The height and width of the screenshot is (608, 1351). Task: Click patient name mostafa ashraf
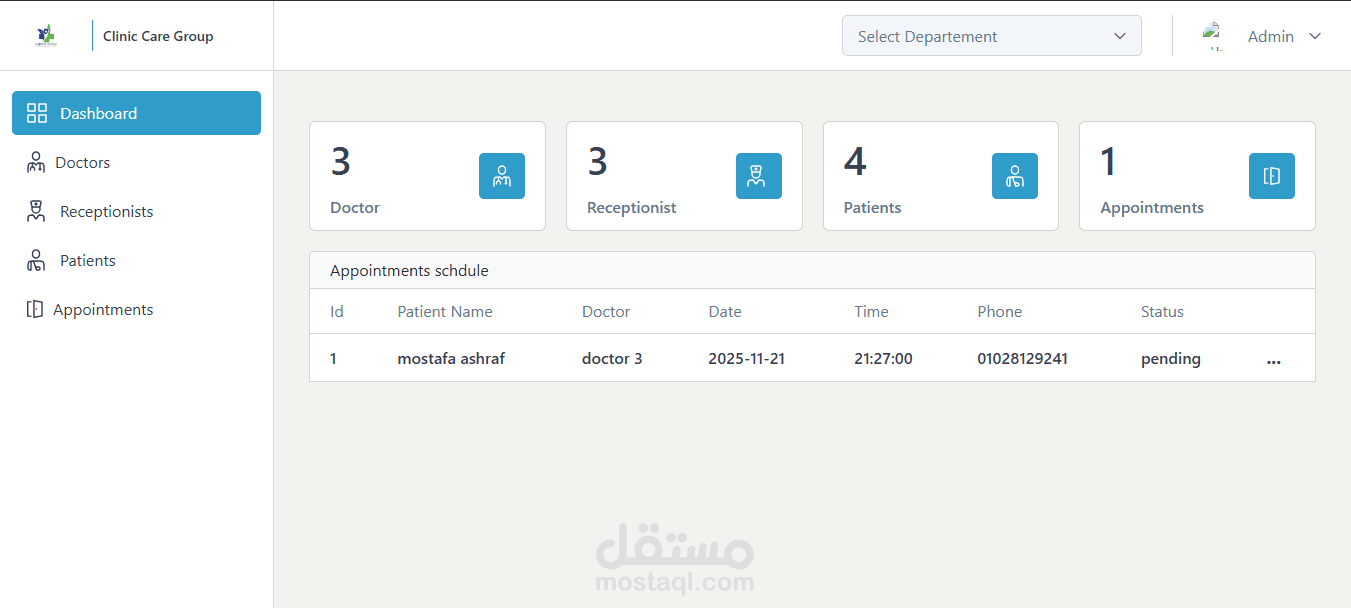pos(451,359)
